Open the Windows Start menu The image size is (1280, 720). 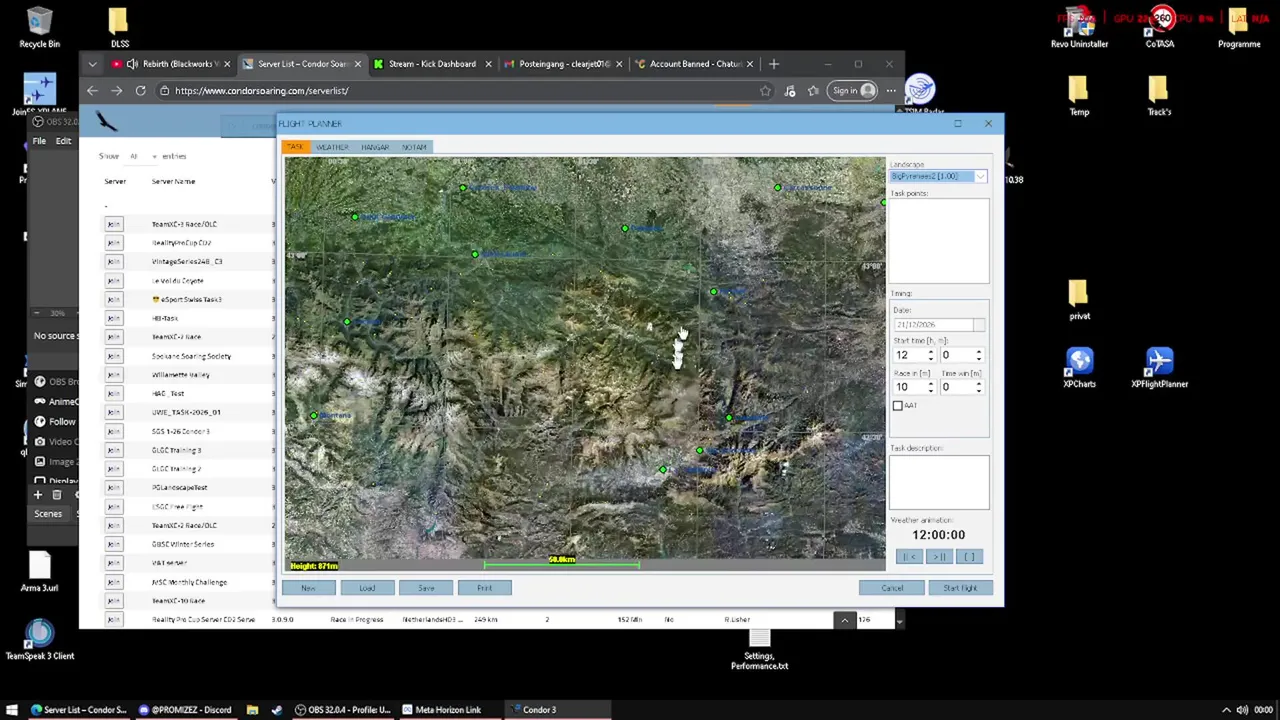[x=12, y=710]
